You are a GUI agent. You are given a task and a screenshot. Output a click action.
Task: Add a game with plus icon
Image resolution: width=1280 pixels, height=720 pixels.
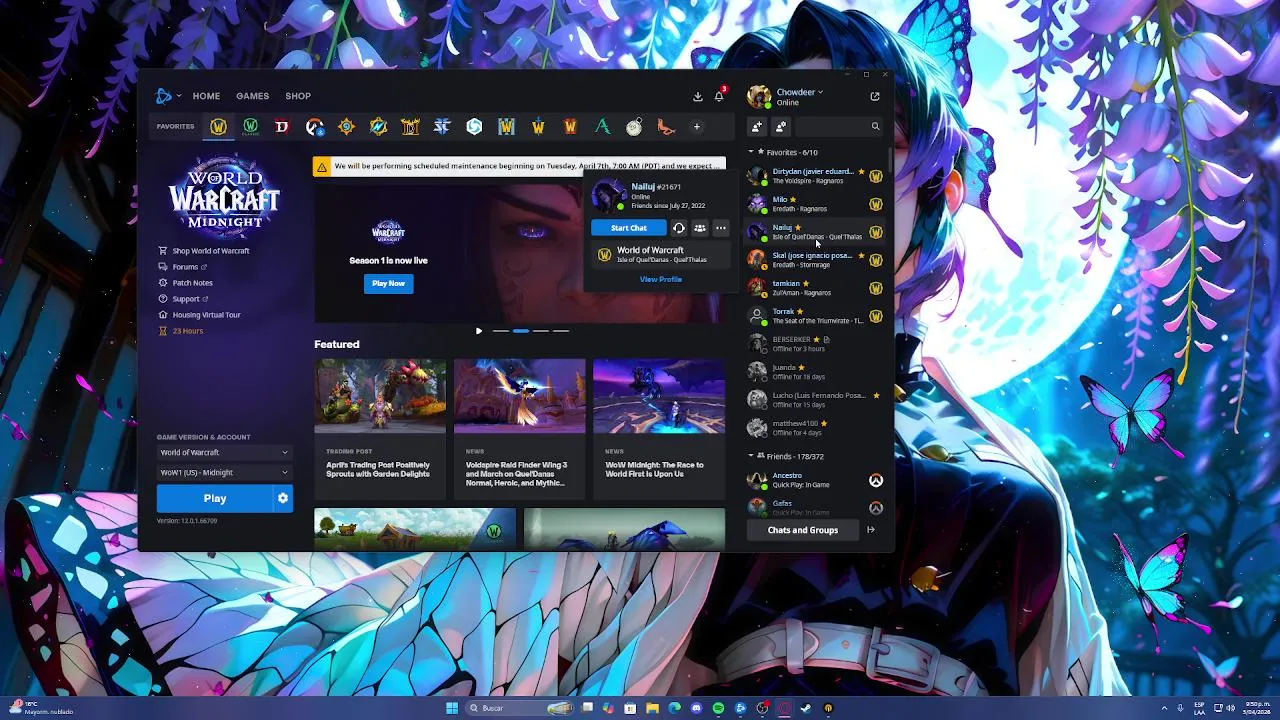click(697, 127)
